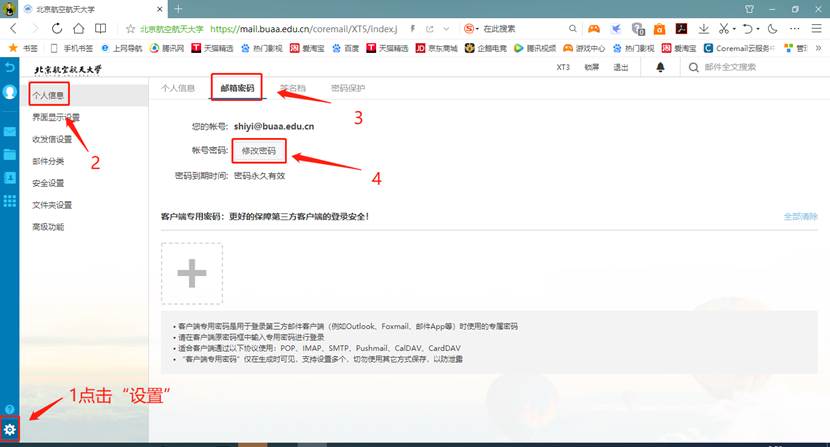This screenshot has height=447, width=830.
Task: Switch to the 密码保护 tab
Action: [x=347, y=88]
